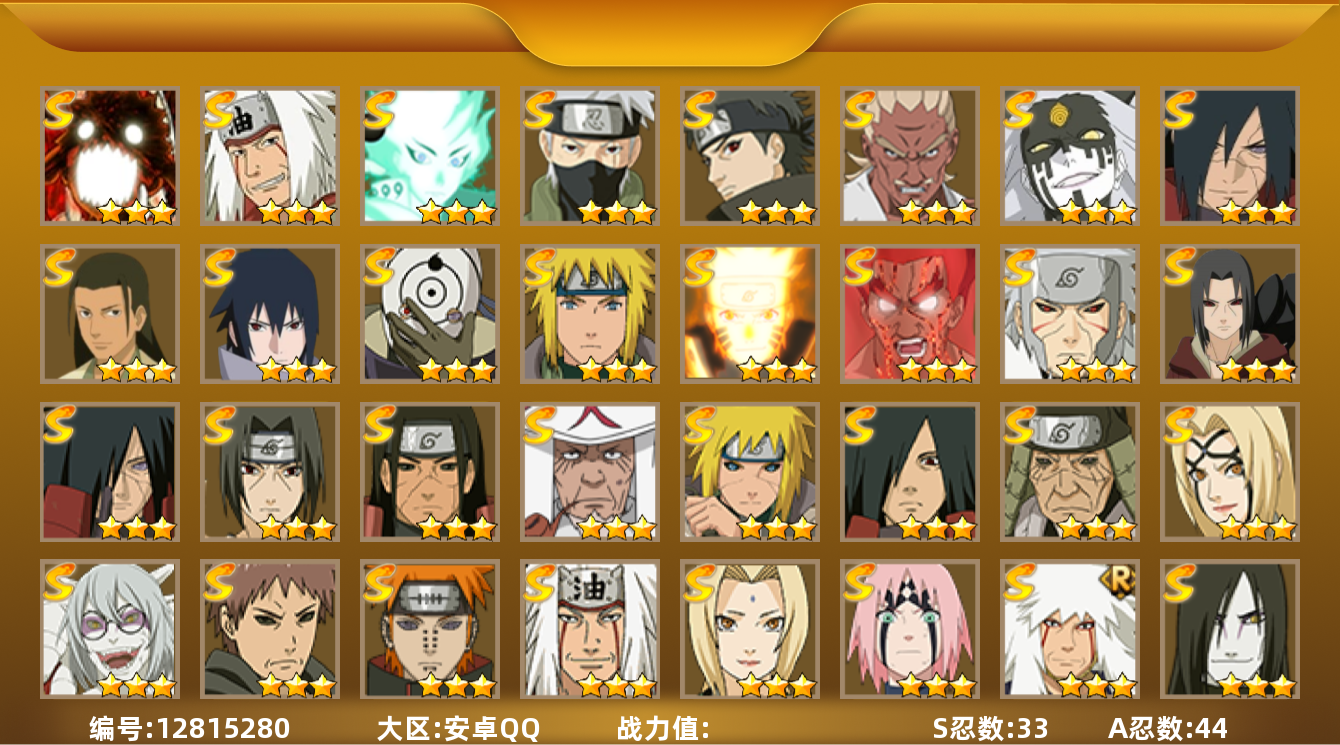Select the Jiraiya card with R badge
1340x745 pixels.
tap(1070, 629)
